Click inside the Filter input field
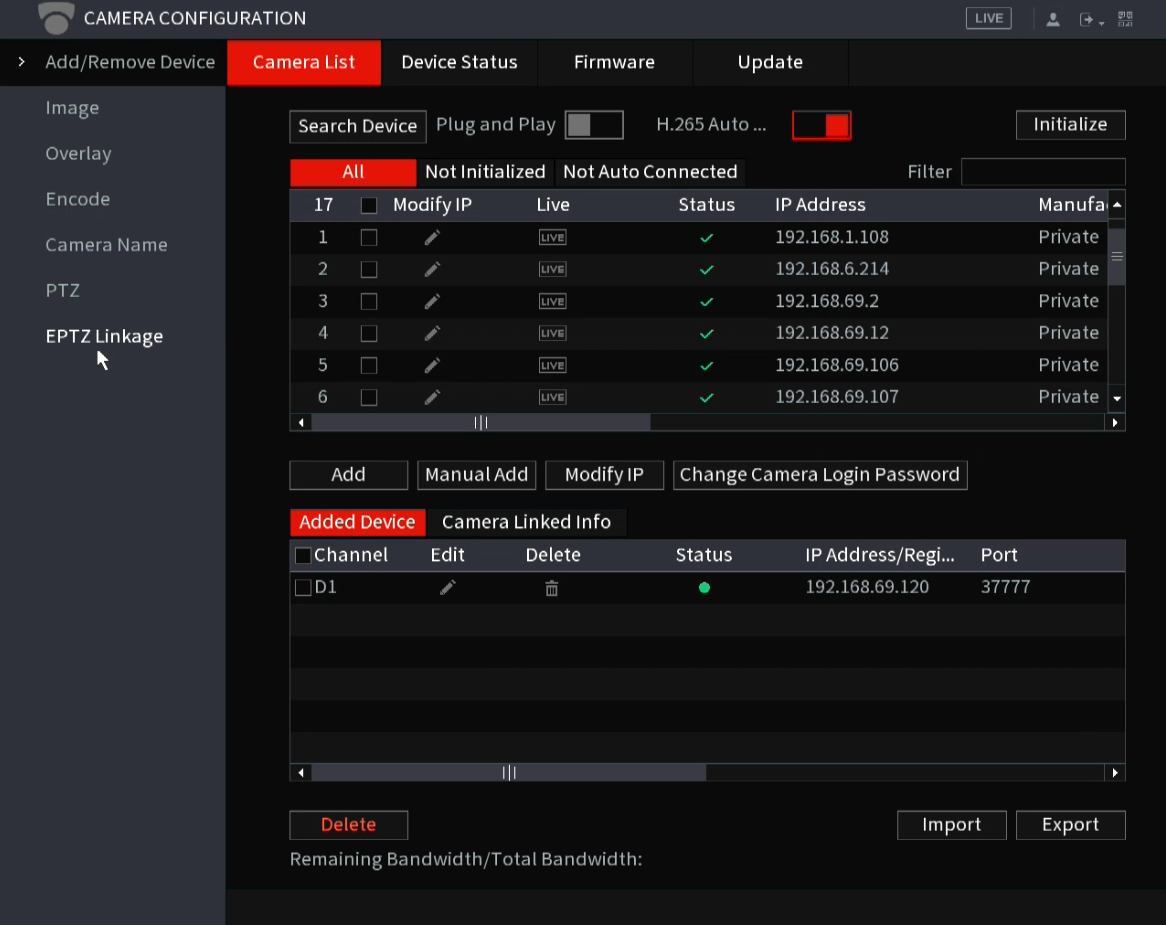Screen dimensions: 1166x925 click(x=1043, y=171)
